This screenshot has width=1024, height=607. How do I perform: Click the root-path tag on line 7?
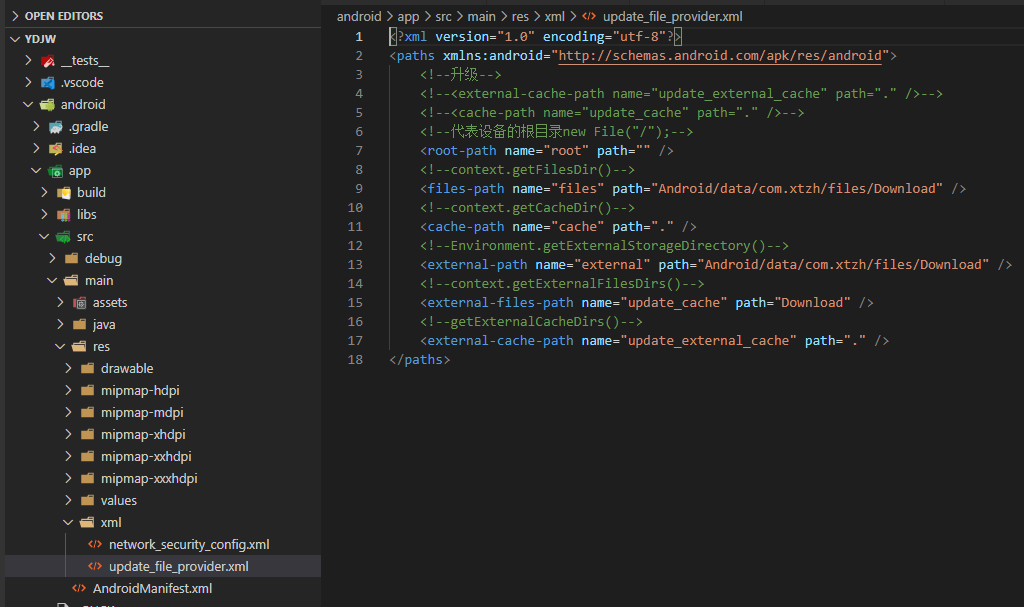click(462, 151)
